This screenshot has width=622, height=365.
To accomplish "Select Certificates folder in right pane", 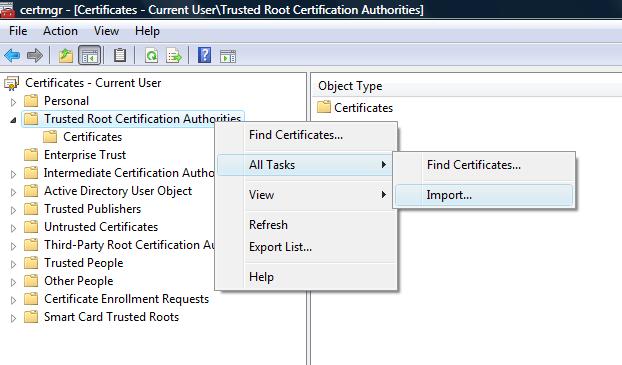I will point(363,108).
